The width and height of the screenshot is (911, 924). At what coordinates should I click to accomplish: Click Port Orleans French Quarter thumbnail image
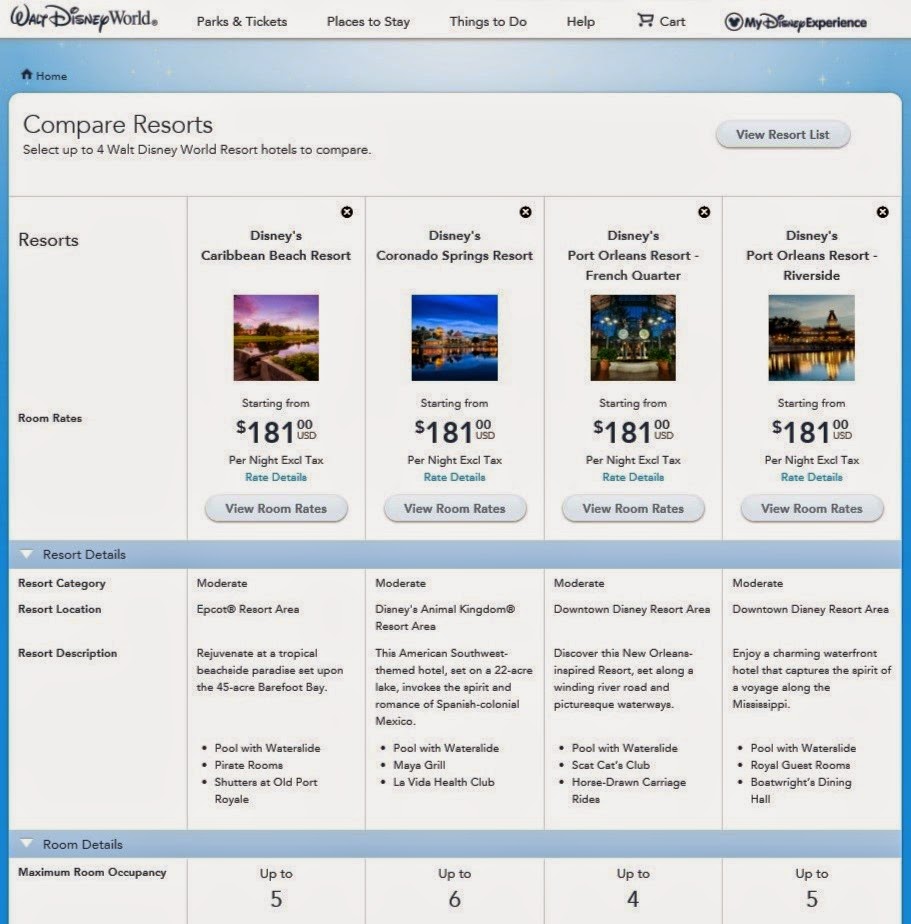pyautogui.click(x=633, y=337)
